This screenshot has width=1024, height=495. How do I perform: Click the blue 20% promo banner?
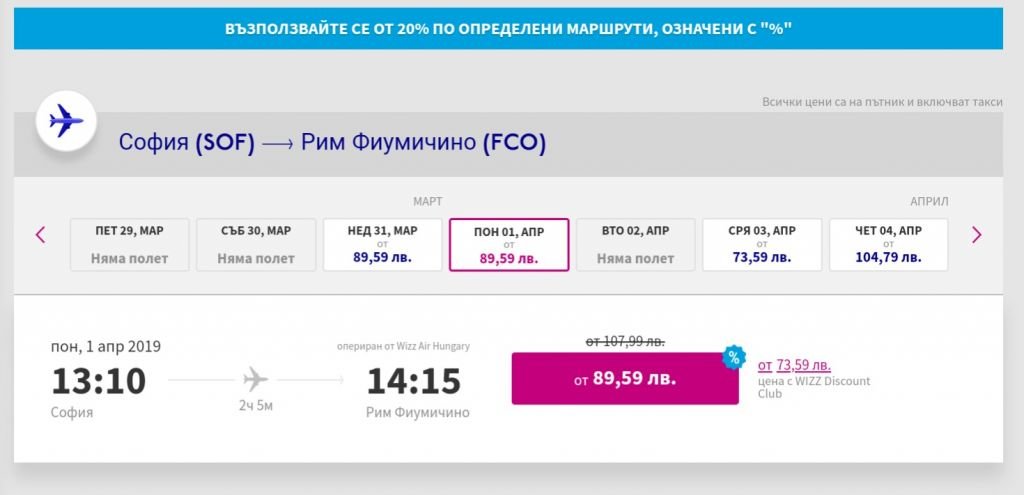(508, 29)
